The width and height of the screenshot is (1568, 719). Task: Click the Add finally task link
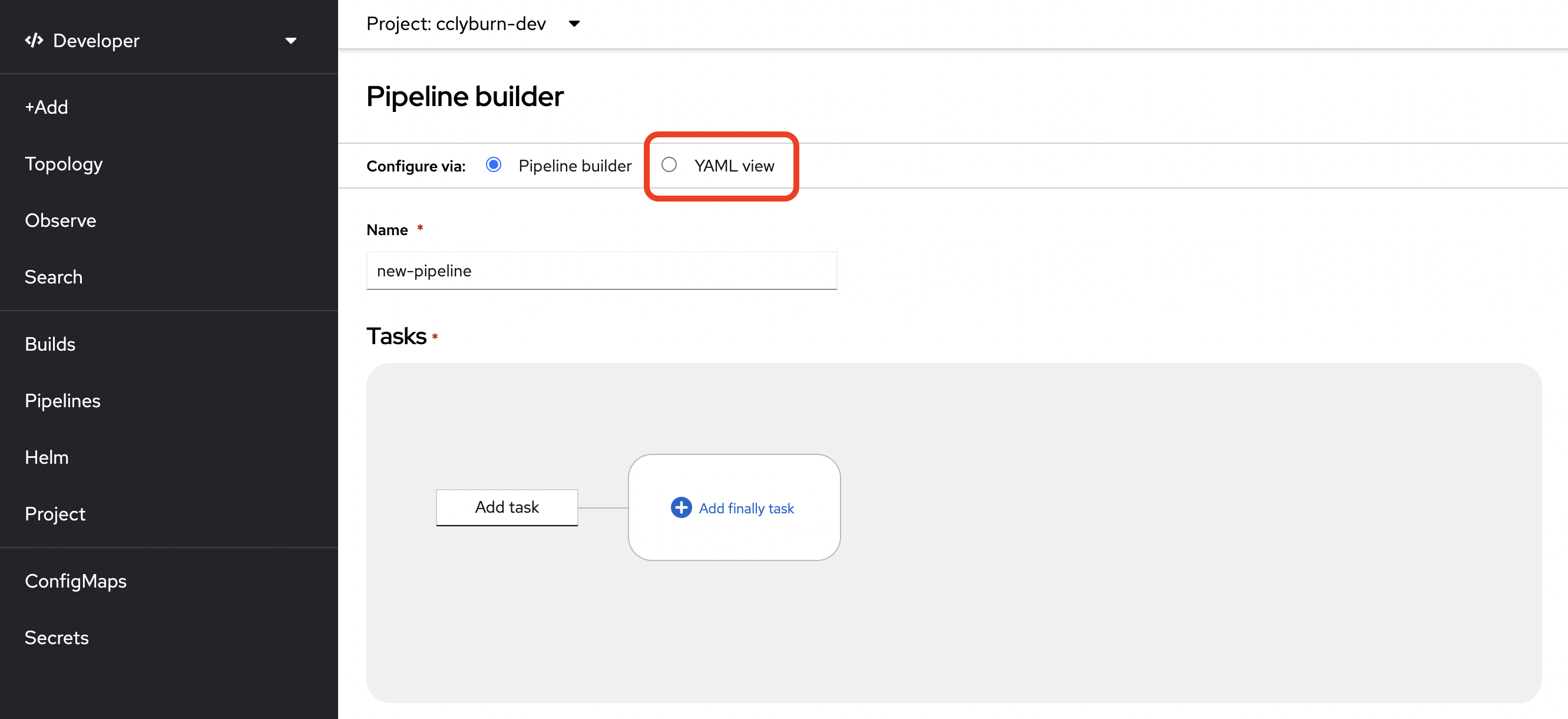tap(746, 509)
